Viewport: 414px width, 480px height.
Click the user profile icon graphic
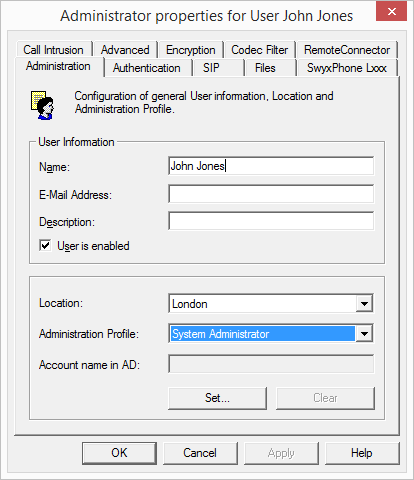[42, 105]
